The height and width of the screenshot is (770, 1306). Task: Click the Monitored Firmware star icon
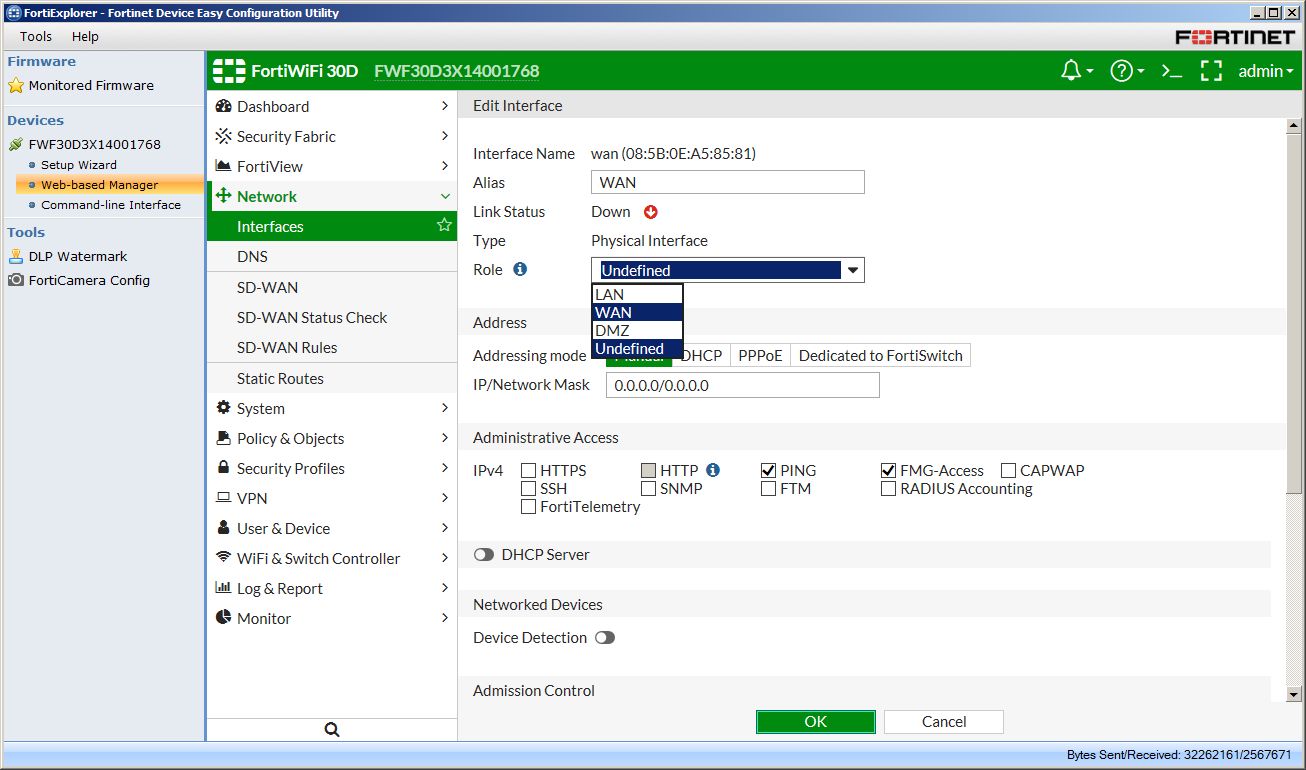click(x=16, y=86)
